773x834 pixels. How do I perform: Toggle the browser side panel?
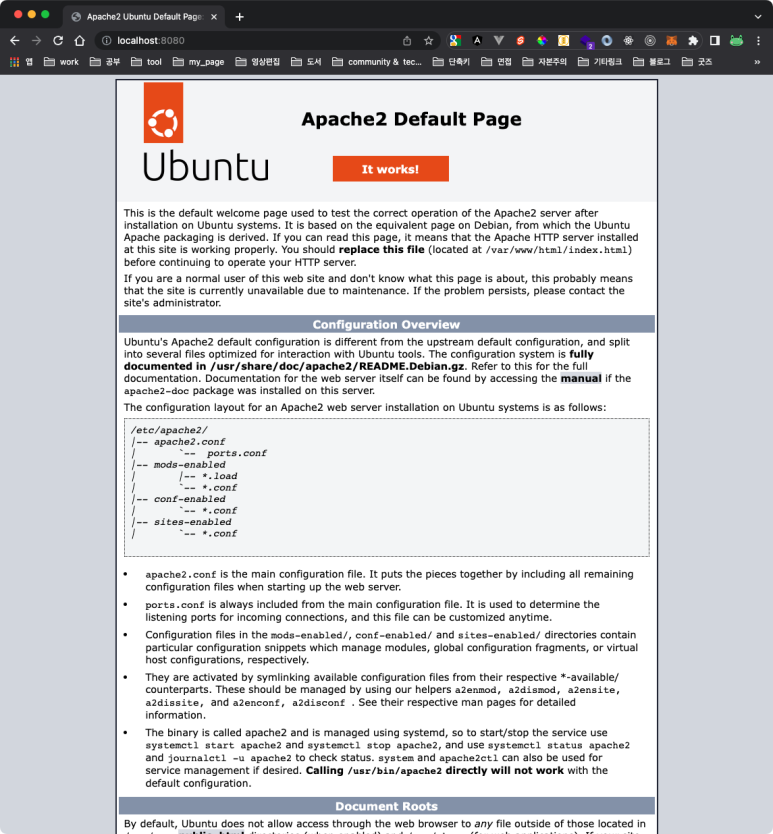coord(715,40)
